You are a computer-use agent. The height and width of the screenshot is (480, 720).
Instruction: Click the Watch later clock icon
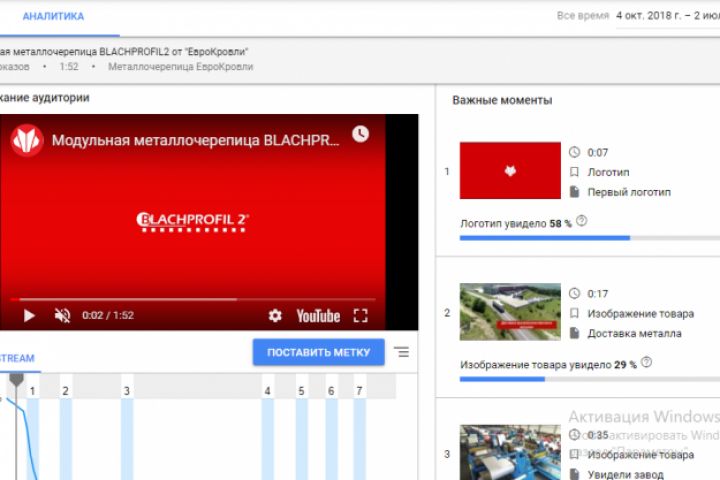coord(360,134)
